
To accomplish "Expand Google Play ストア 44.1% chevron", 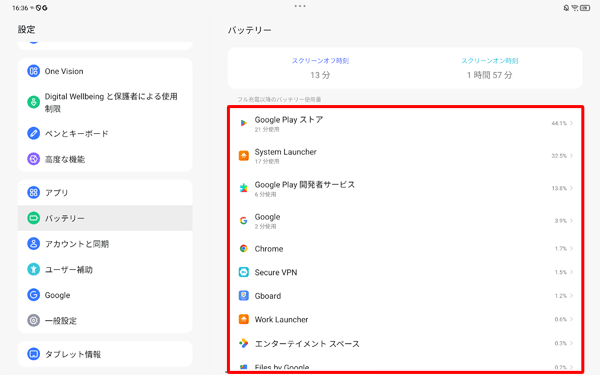I will point(571,123).
